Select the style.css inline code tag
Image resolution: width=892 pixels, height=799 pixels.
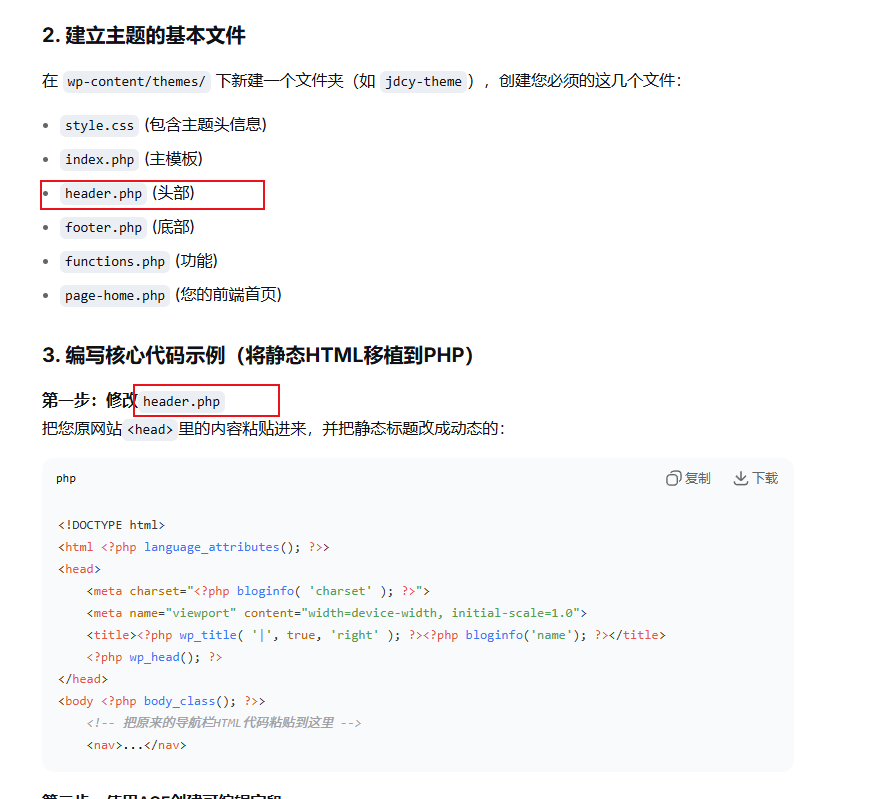[x=100, y=125]
